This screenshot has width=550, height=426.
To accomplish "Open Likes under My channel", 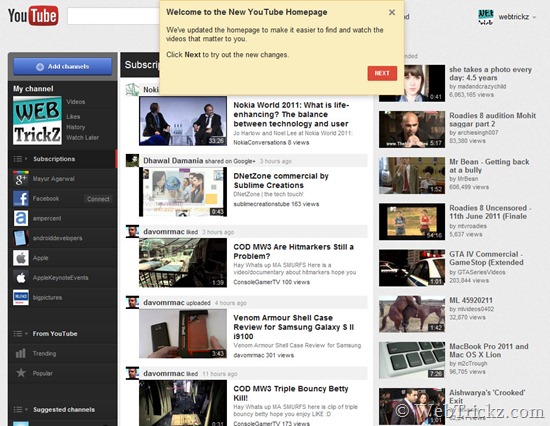I will click(x=73, y=117).
